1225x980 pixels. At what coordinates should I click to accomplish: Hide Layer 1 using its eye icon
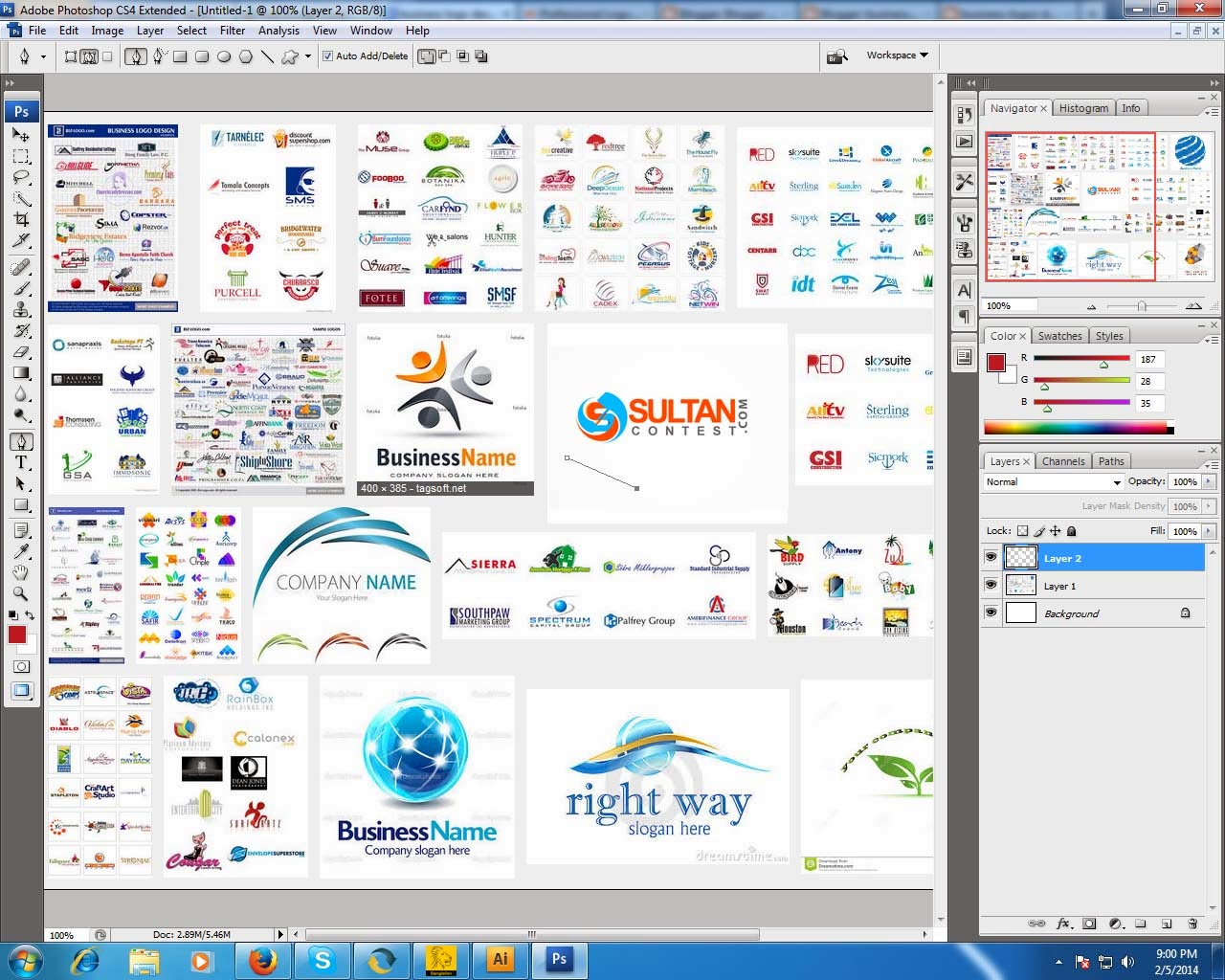[x=991, y=585]
